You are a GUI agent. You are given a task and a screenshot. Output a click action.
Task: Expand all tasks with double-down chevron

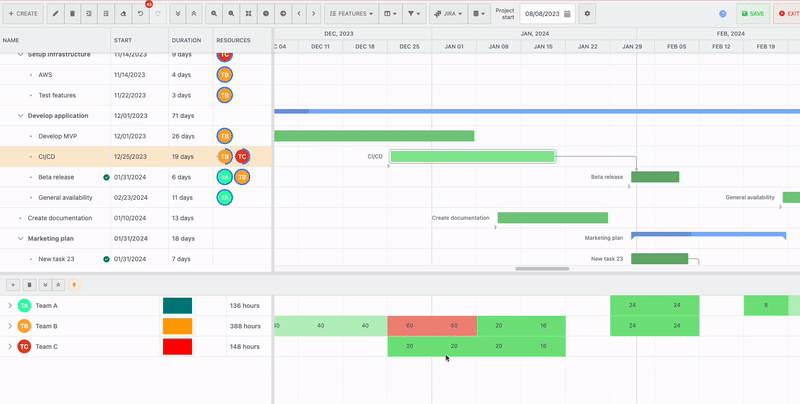pyautogui.click(x=177, y=14)
